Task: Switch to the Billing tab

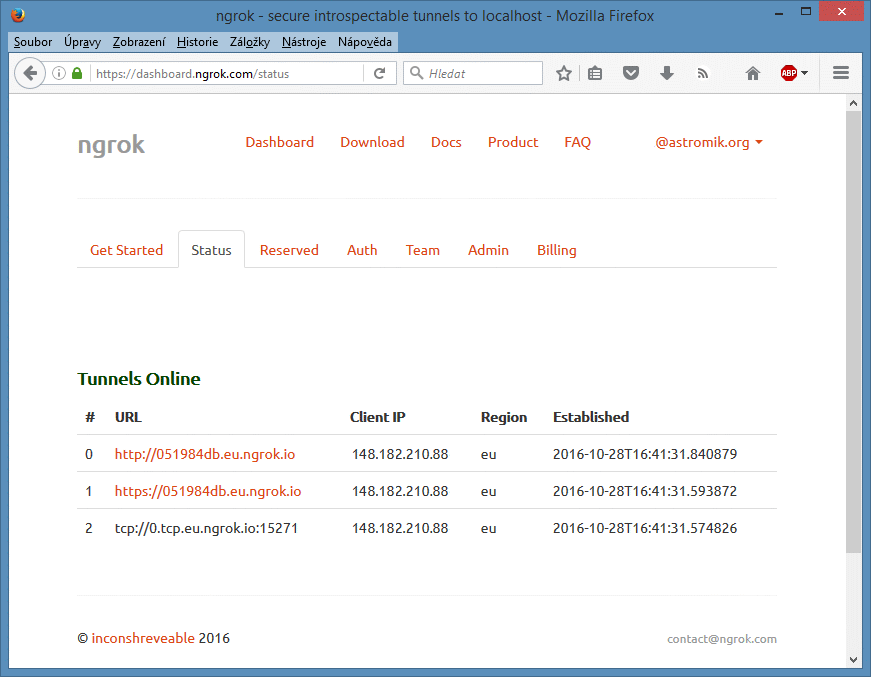Action: coord(557,250)
